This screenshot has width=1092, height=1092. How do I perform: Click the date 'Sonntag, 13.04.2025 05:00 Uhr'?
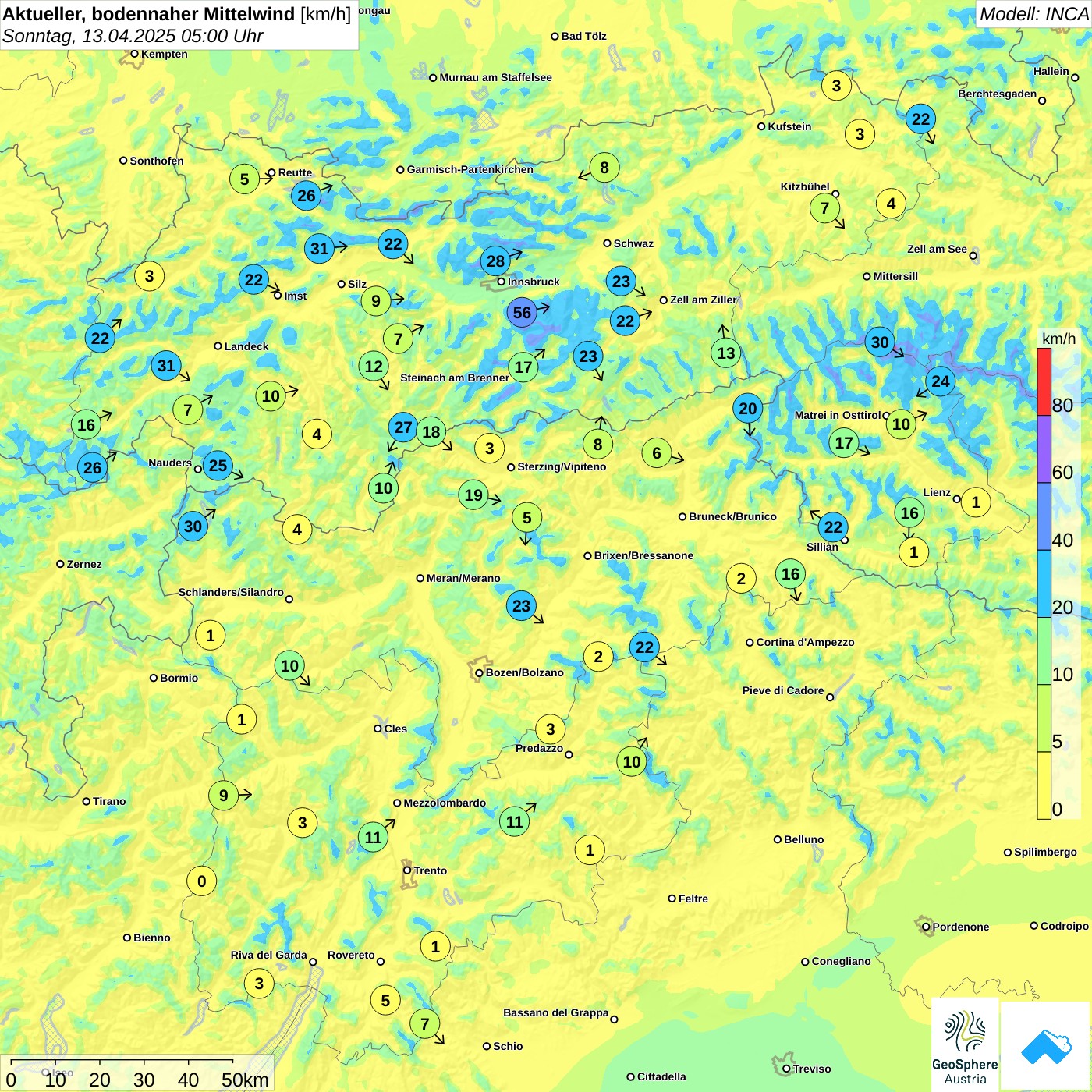(133, 36)
